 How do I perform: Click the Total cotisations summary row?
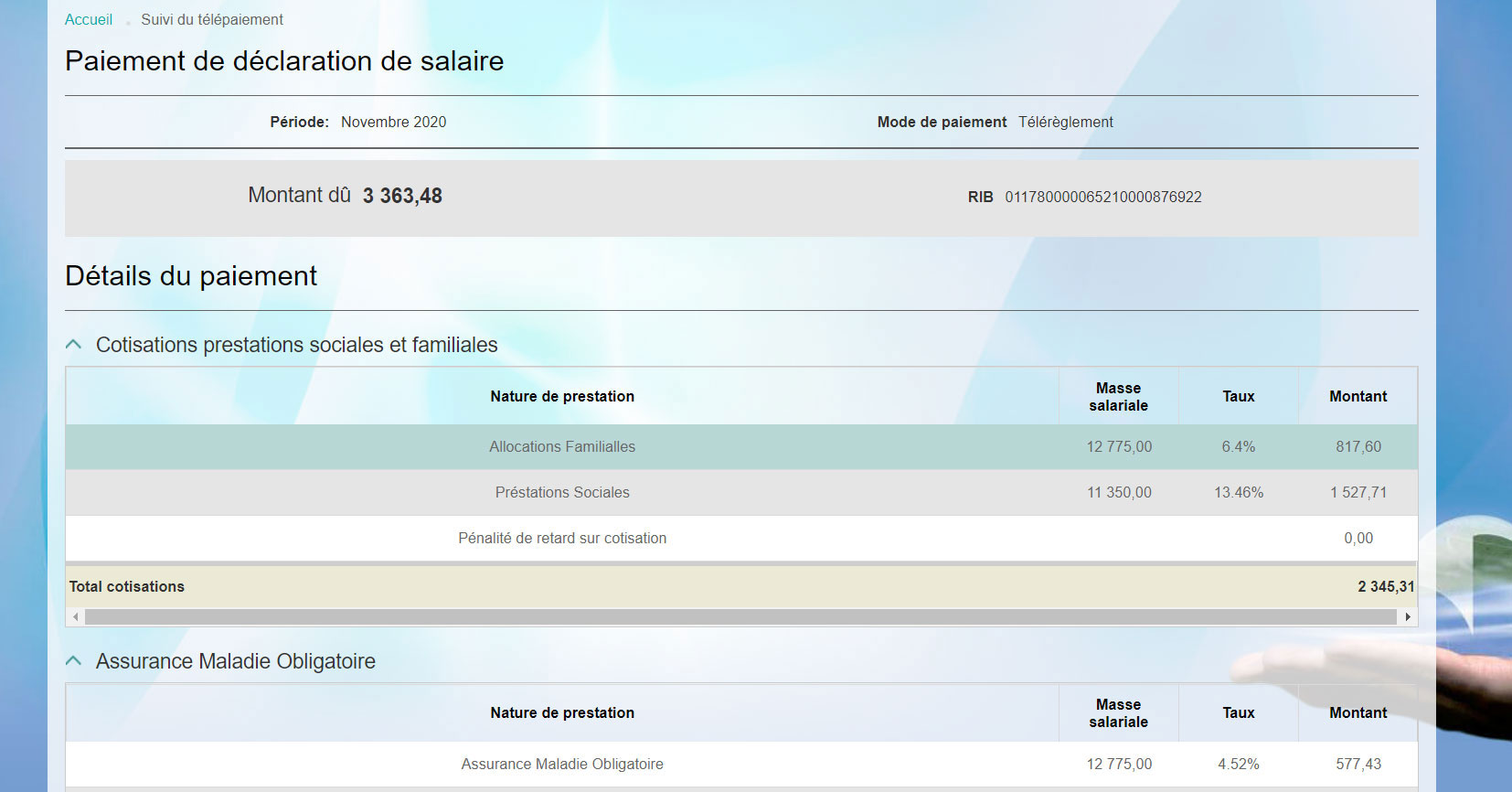click(x=740, y=587)
